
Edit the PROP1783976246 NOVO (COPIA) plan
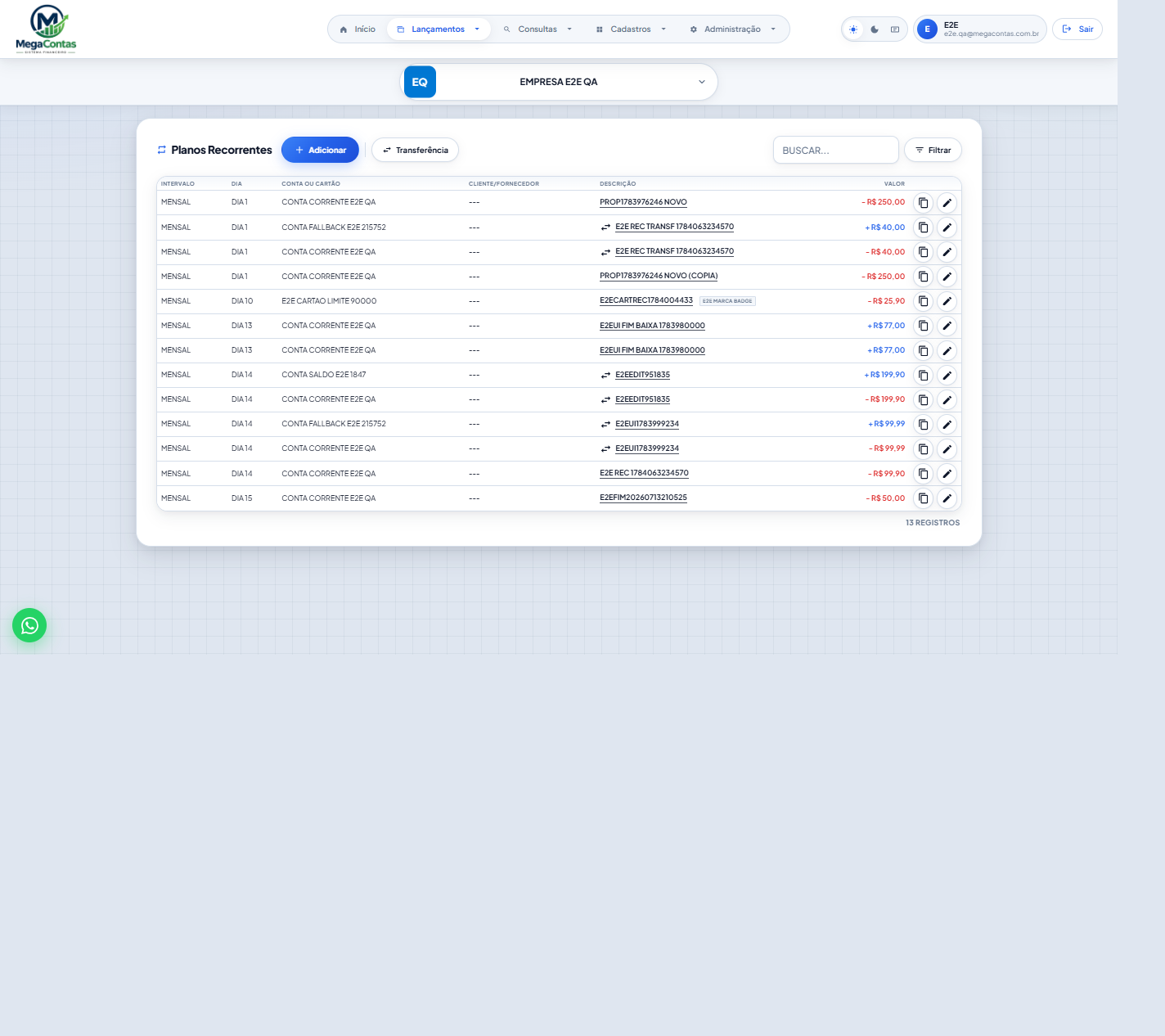click(x=947, y=277)
